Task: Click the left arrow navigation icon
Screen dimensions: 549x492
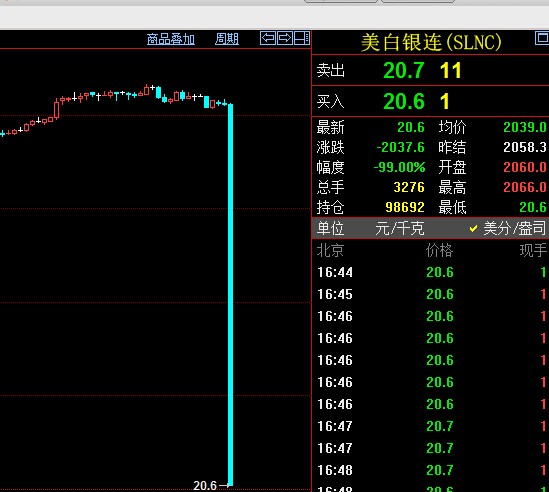Action: tap(268, 38)
